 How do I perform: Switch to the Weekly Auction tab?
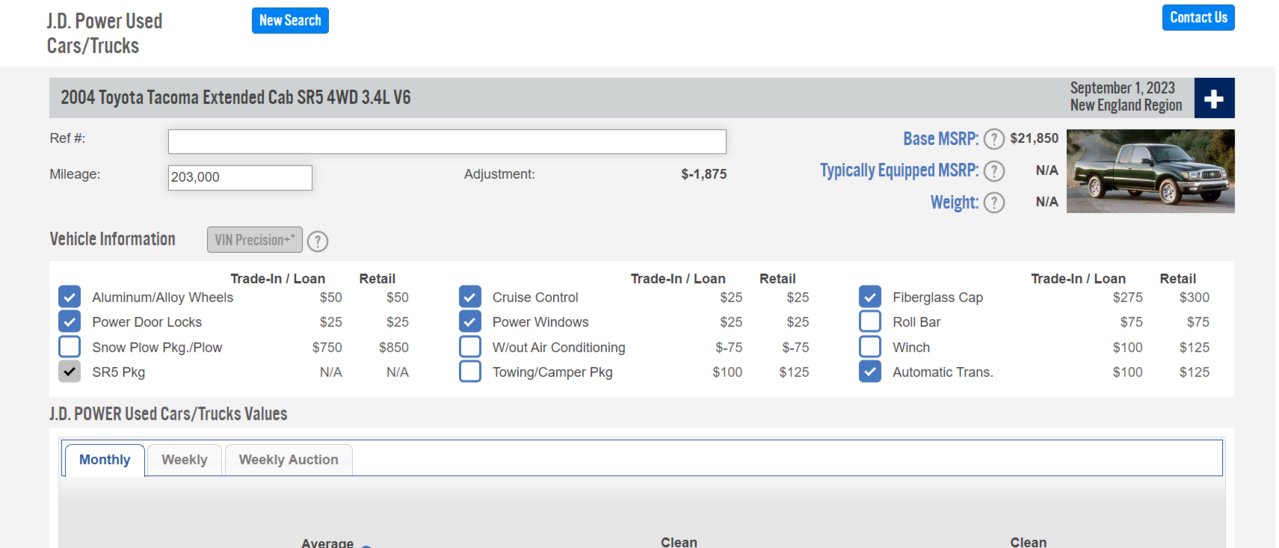pos(288,460)
